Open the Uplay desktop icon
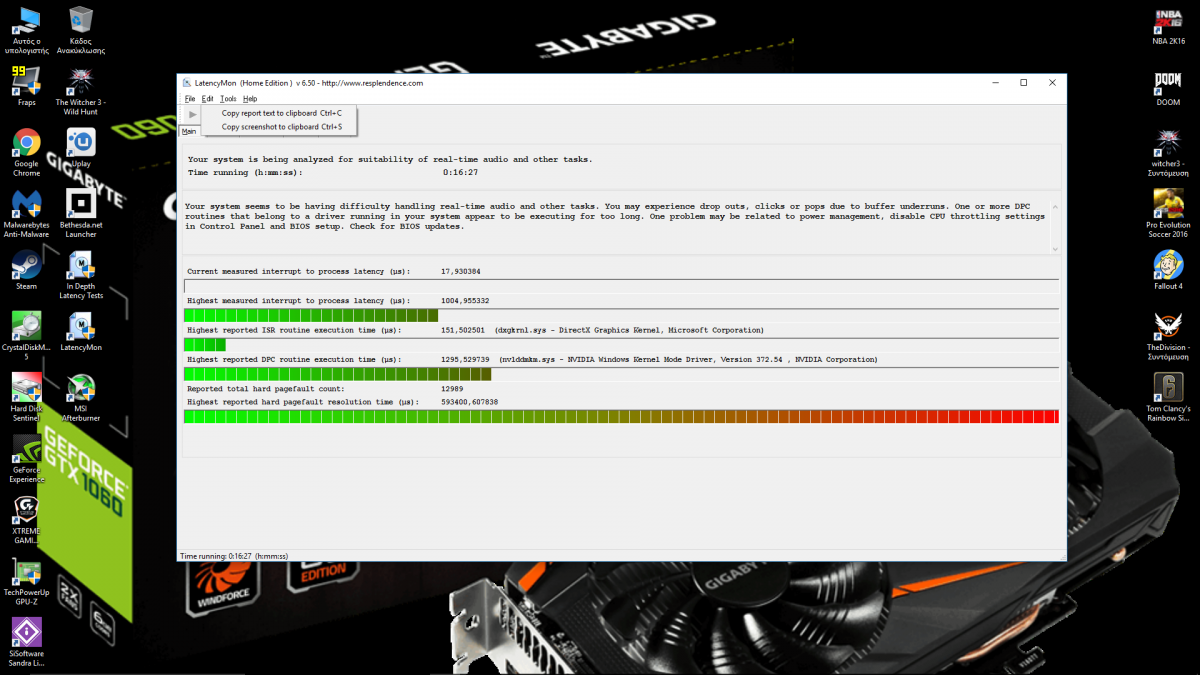Image resolution: width=1200 pixels, height=675 pixels. [80, 148]
